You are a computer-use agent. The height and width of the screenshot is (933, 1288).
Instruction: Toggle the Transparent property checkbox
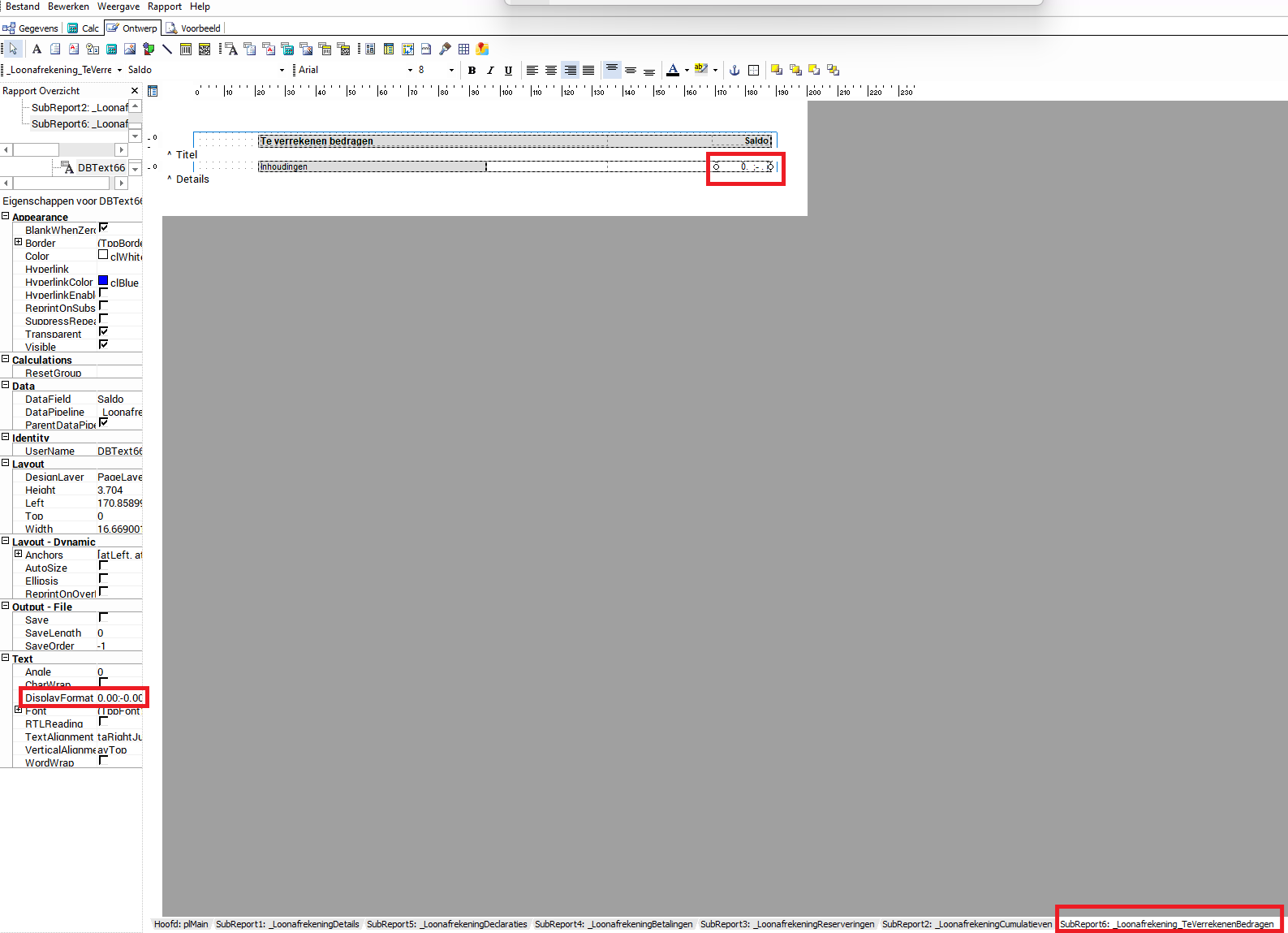[103, 332]
